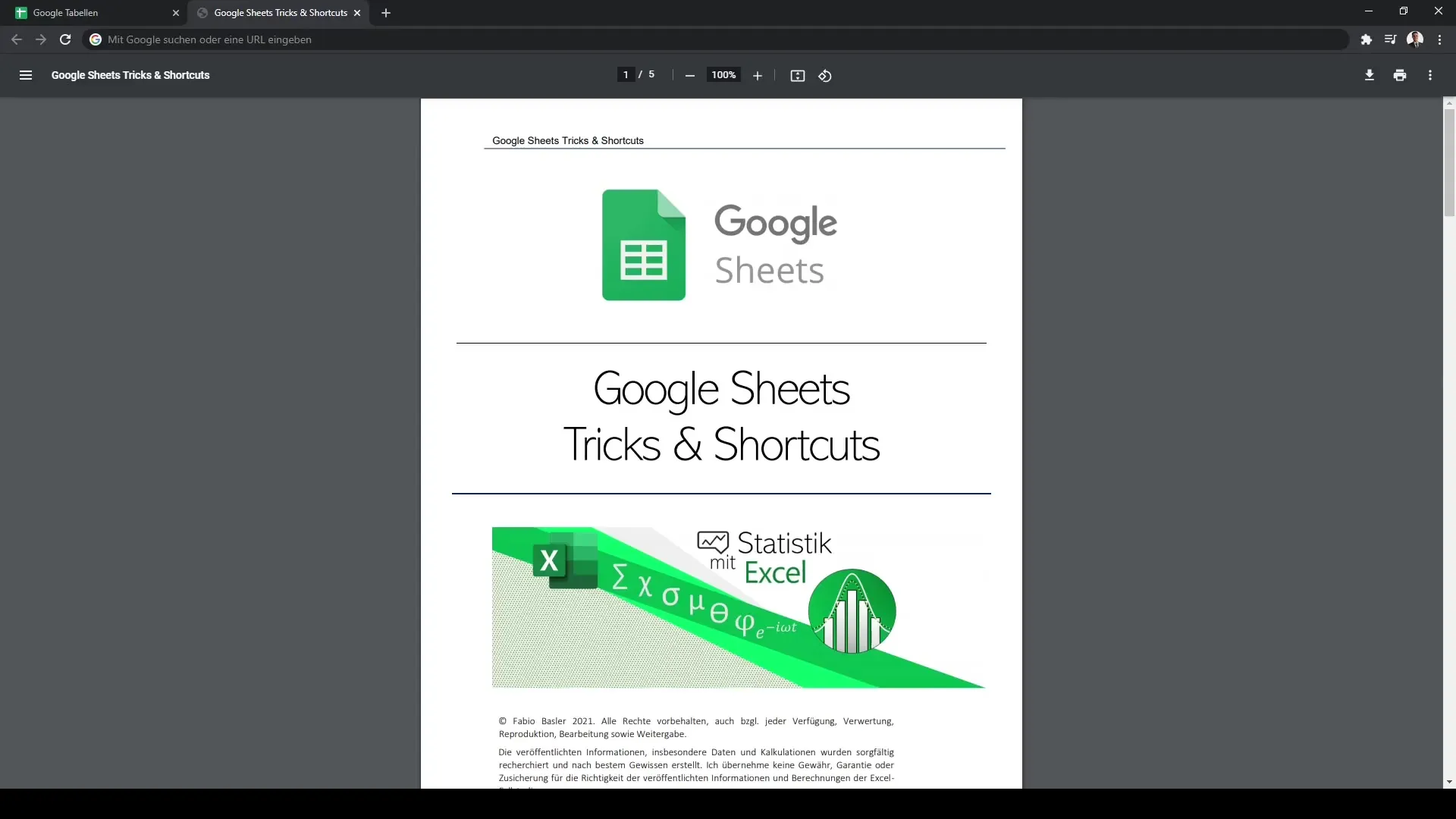
Task: Click the zoom in button to increase size
Action: 757,76
